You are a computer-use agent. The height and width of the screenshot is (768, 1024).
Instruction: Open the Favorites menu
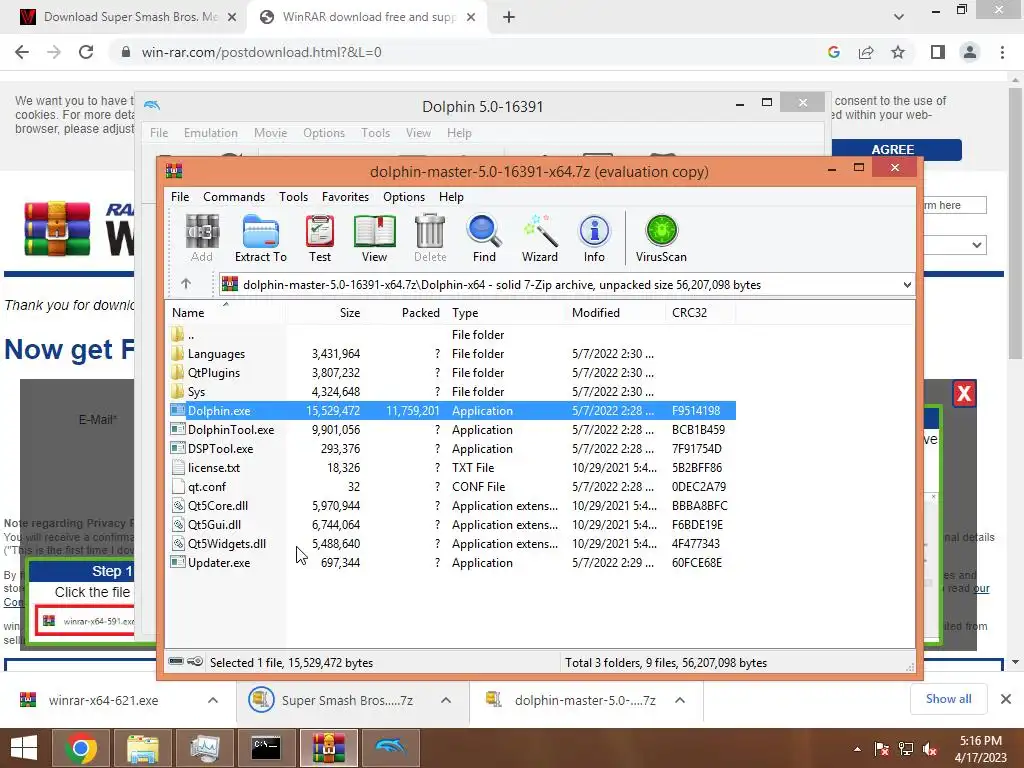click(x=345, y=197)
